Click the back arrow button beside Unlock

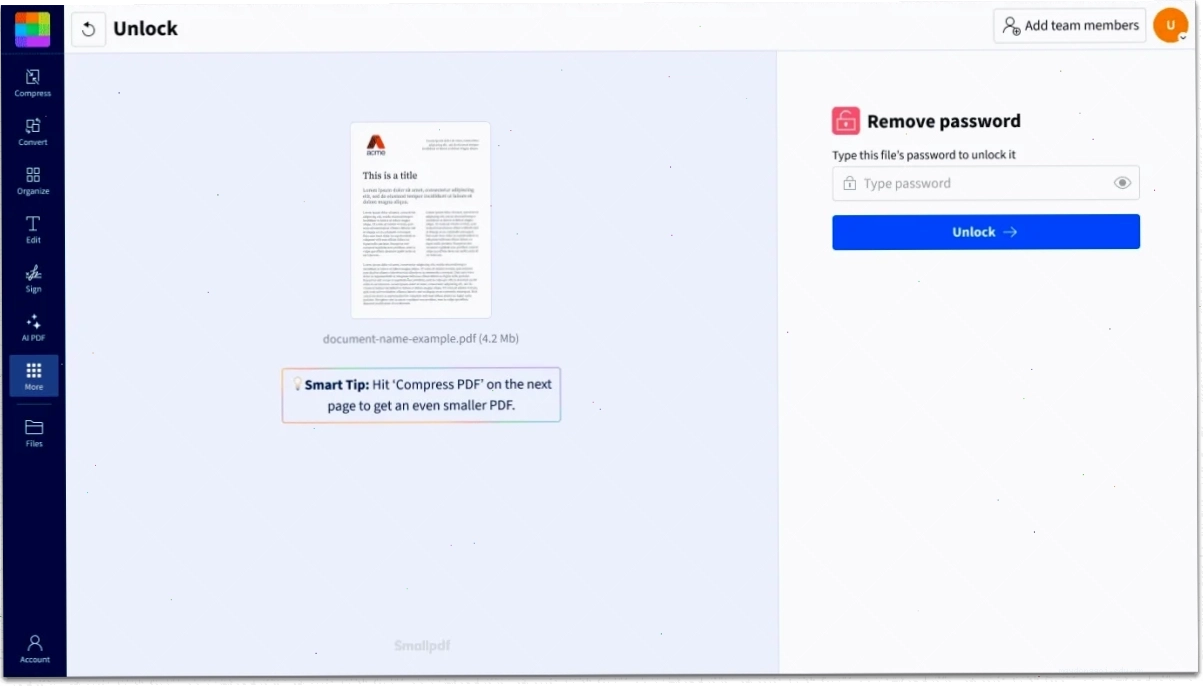click(88, 29)
